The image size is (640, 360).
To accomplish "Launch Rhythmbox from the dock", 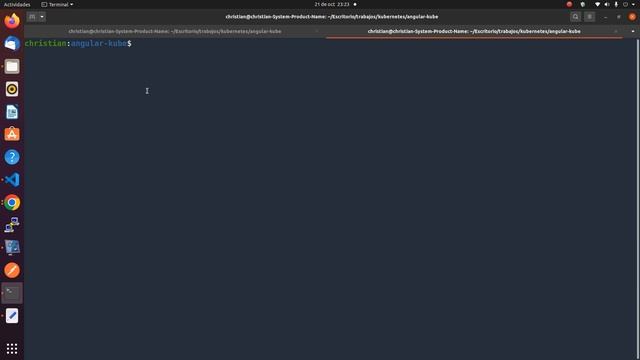I will point(12,89).
